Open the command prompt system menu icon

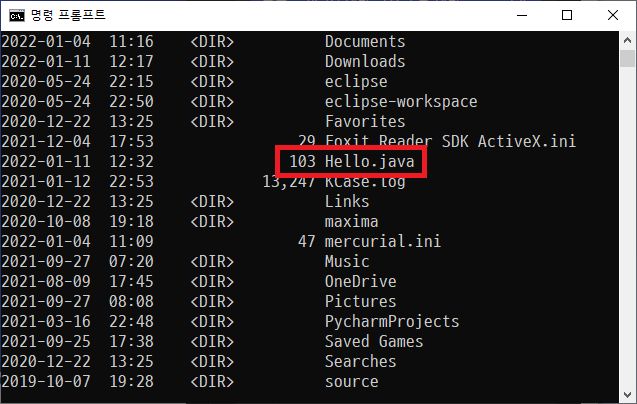click(x=17, y=16)
